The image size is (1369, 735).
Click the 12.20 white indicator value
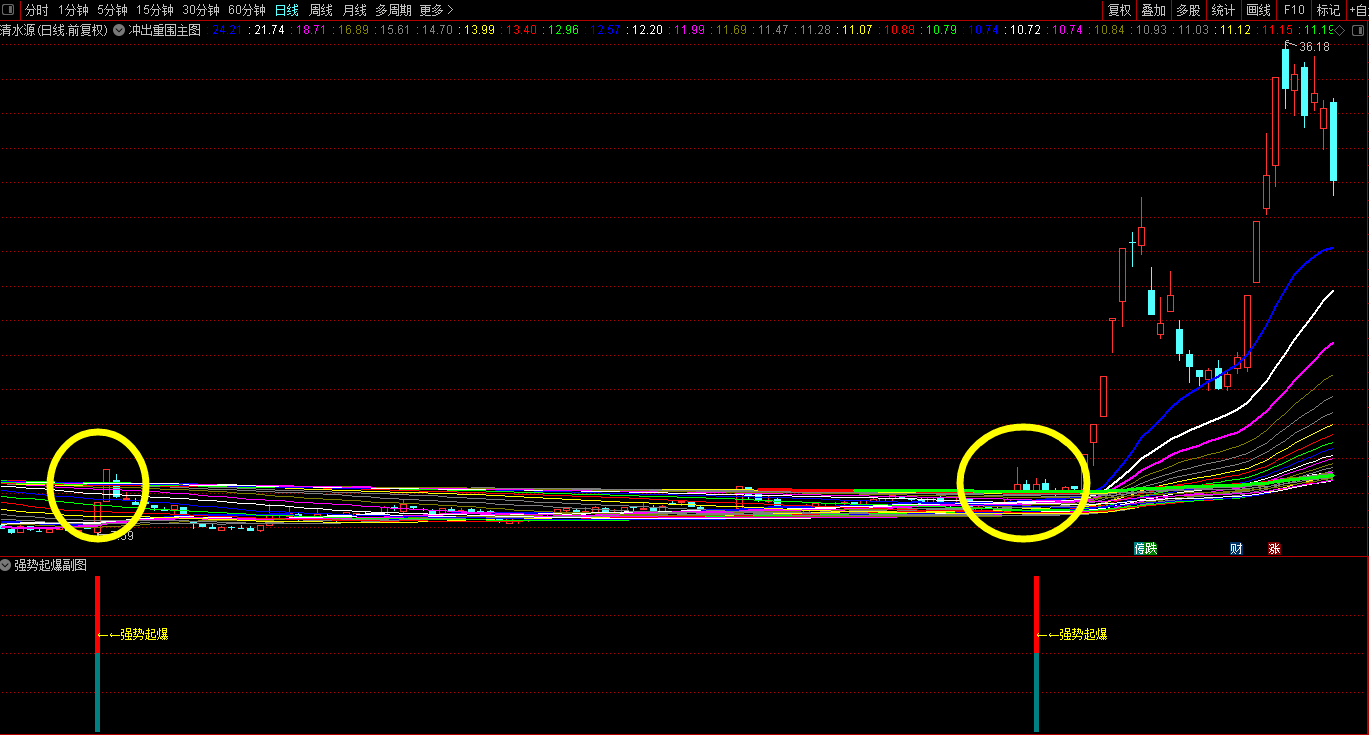tap(647, 30)
